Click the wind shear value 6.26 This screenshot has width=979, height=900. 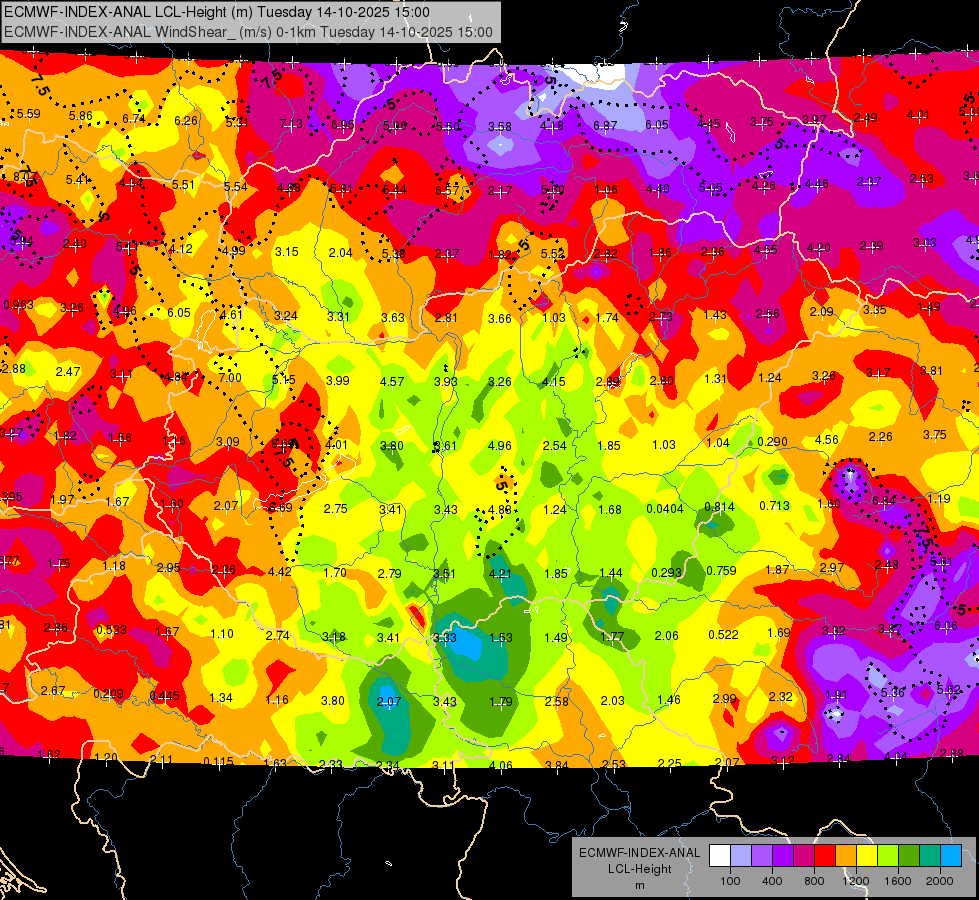click(186, 121)
